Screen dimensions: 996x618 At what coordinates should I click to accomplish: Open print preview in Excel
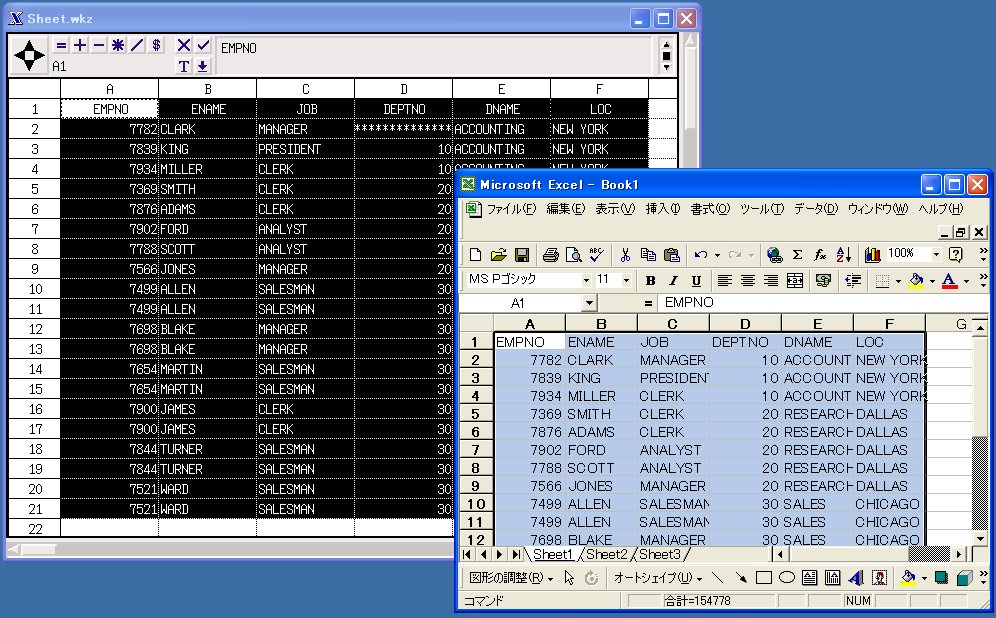pyautogui.click(x=574, y=255)
